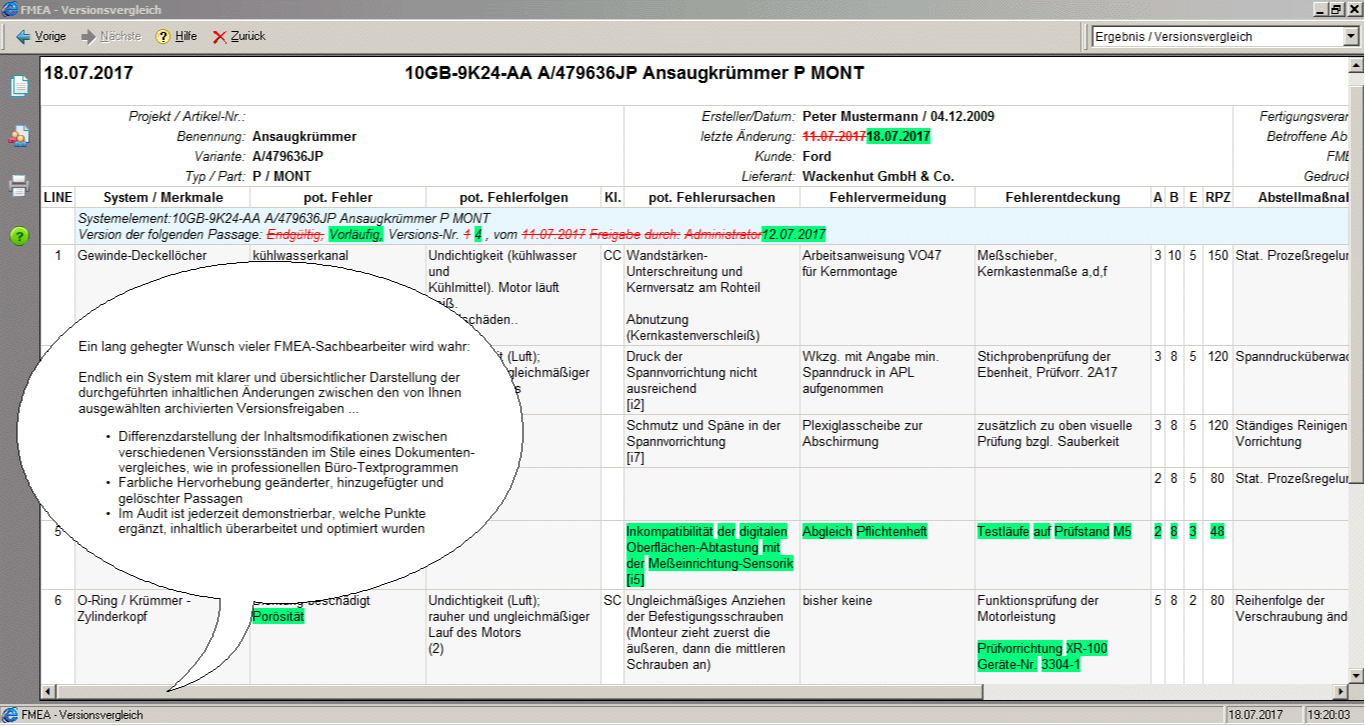
Task: Click the highlighted 12.07.2017 version date
Action: (794, 234)
